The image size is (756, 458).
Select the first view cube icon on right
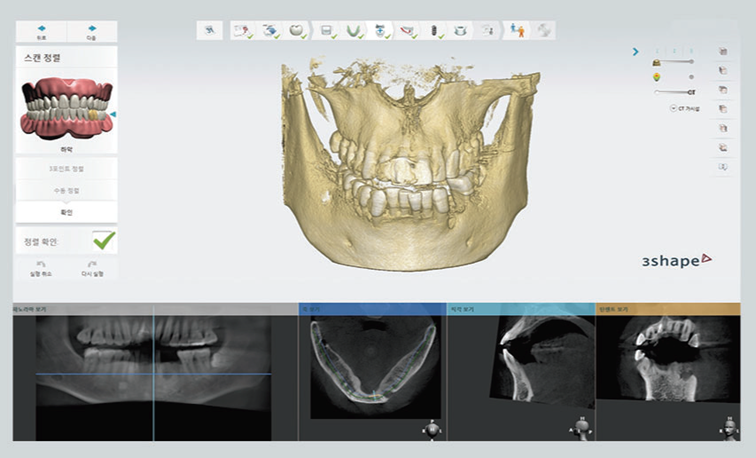tap(723, 52)
